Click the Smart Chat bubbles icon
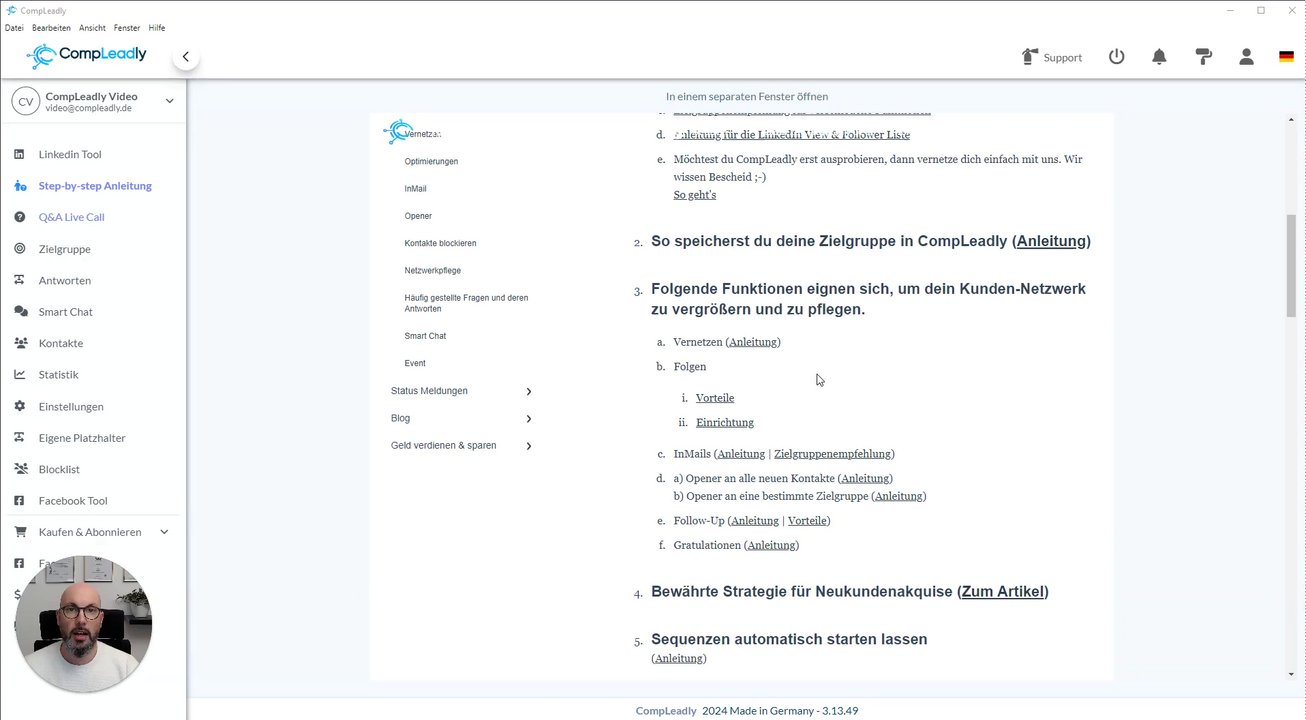 pos(20,312)
